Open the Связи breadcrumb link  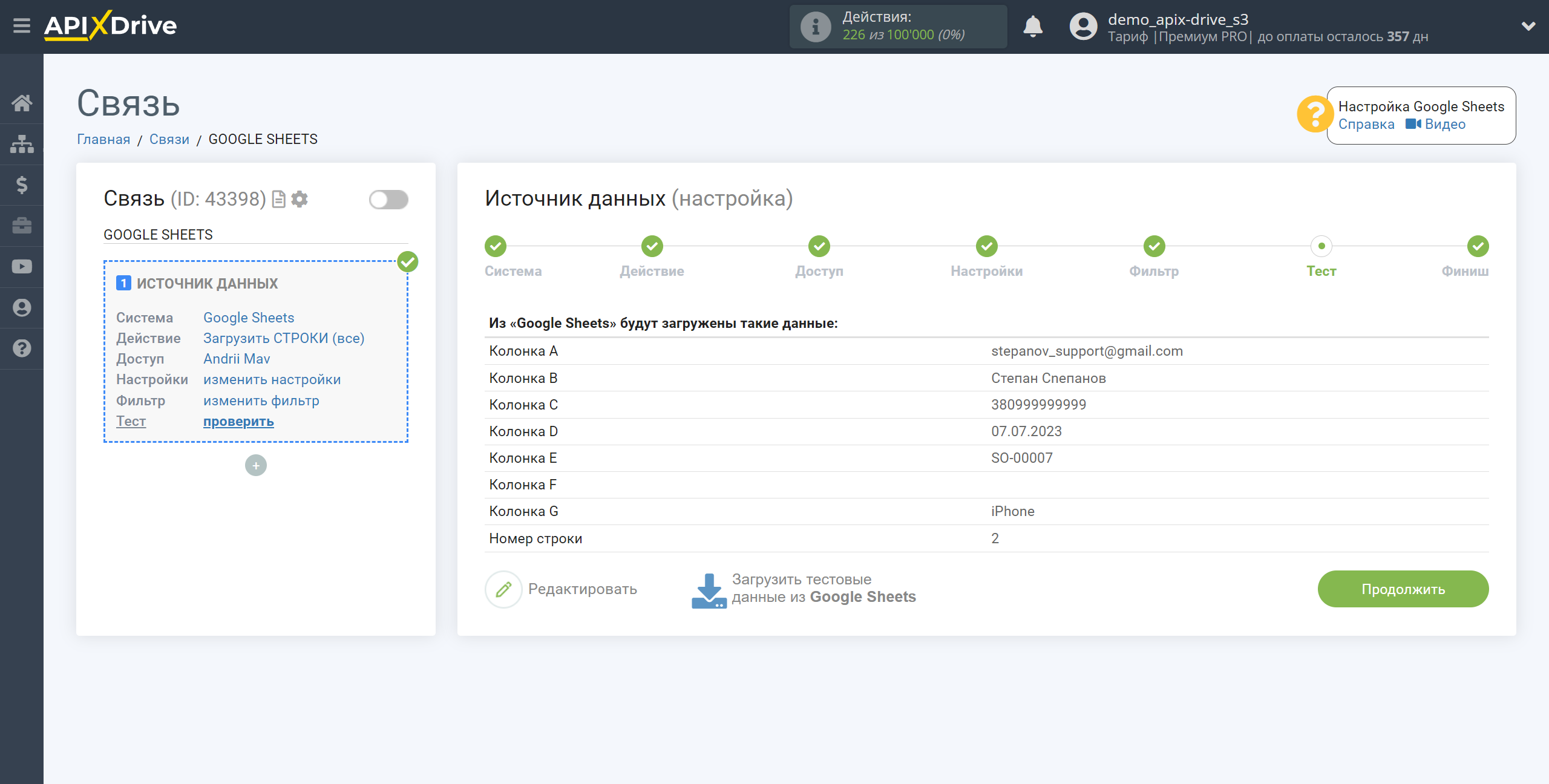(x=169, y=139)
